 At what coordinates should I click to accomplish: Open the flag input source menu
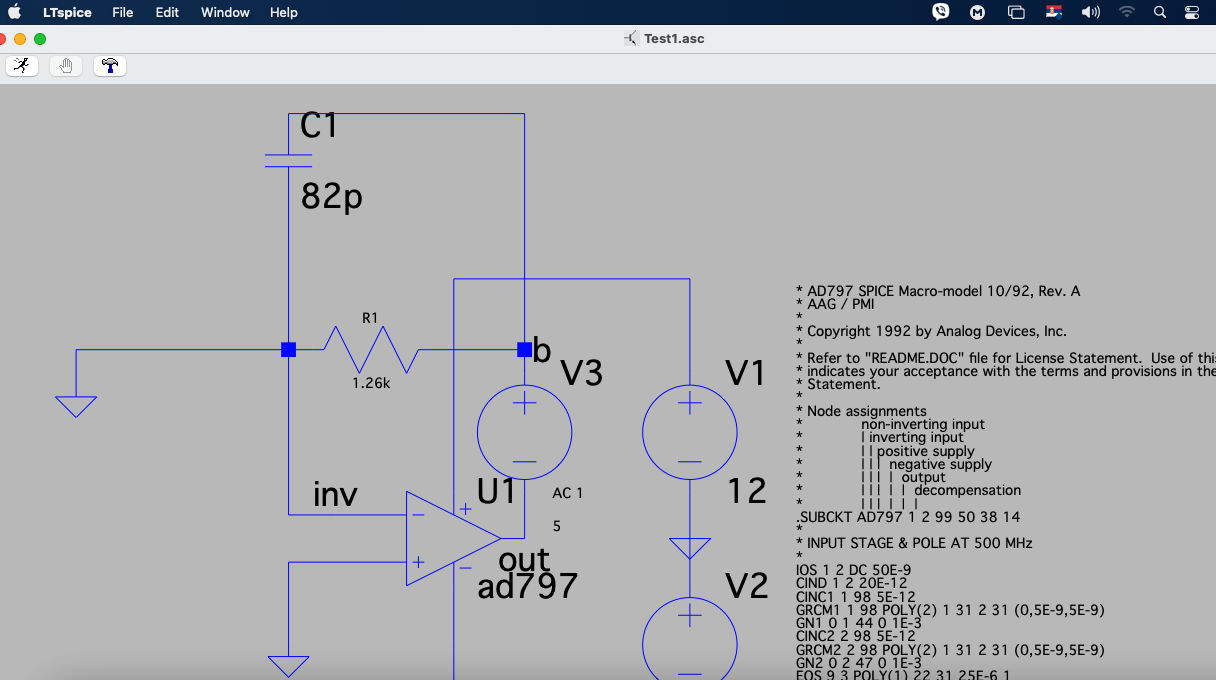point(1054,12)
